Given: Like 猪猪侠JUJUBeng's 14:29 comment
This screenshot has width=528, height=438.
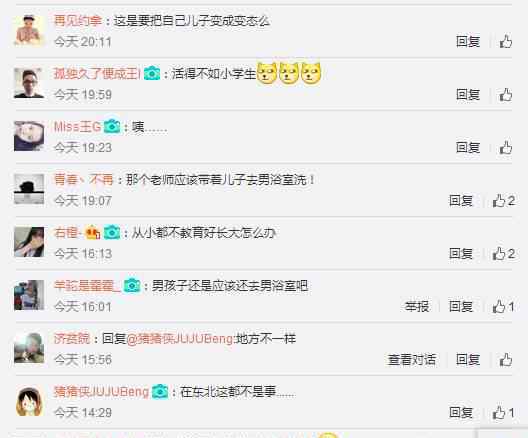Looking at the screenshot, I should pyautogui.click(x=503, y=412).
